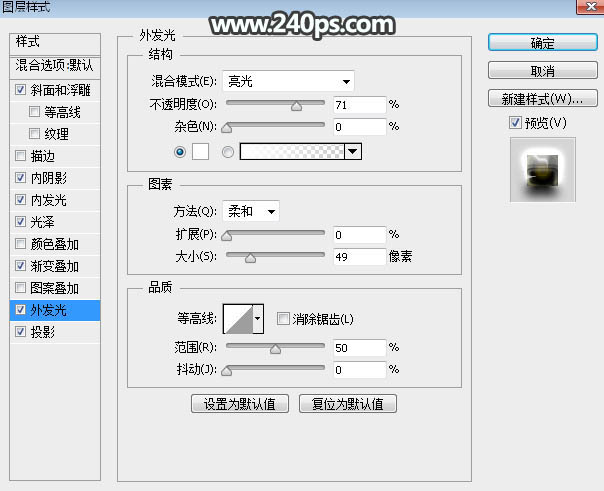
Task: Open the 投影 settings label
Action: [43, 332]
